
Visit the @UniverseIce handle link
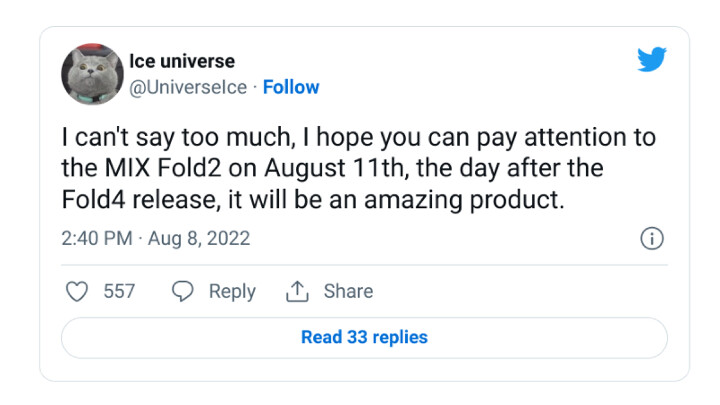[188, 87]
